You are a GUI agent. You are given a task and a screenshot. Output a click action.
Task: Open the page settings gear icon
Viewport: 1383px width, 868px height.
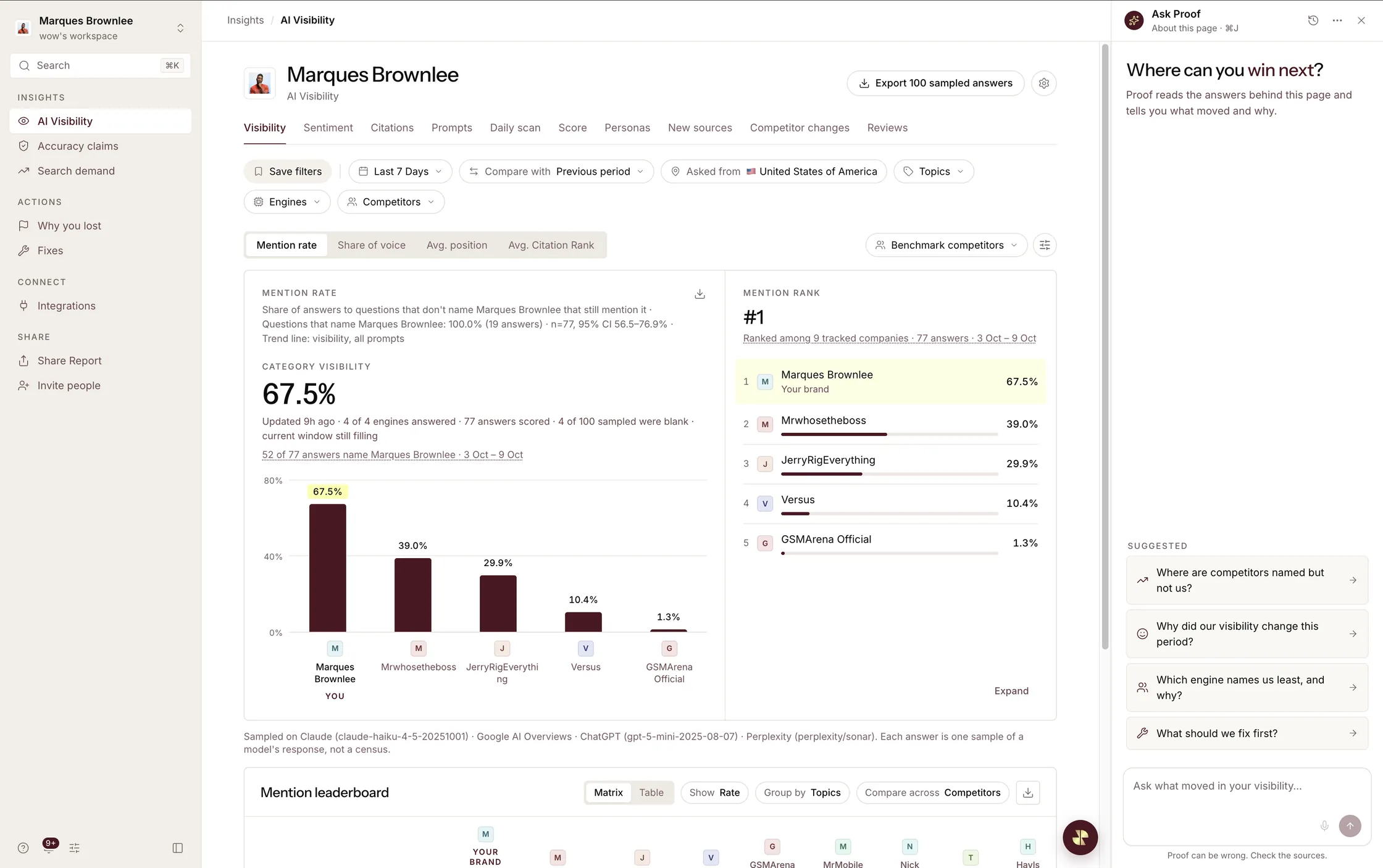[x=1043, y=83]
